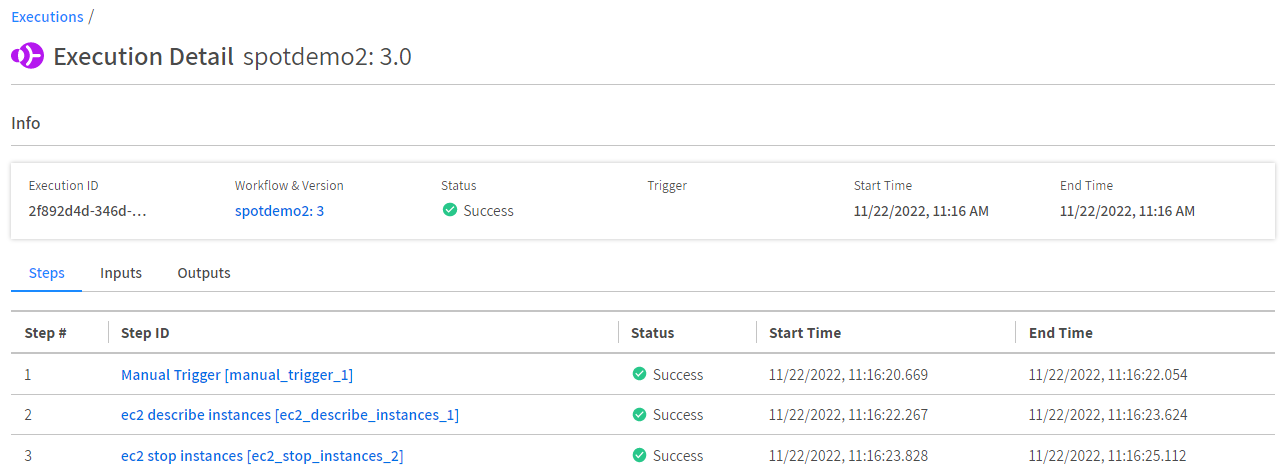Click Manual Trigger step's success check icon
1283x474 pixels.
[x=639, y=375]
